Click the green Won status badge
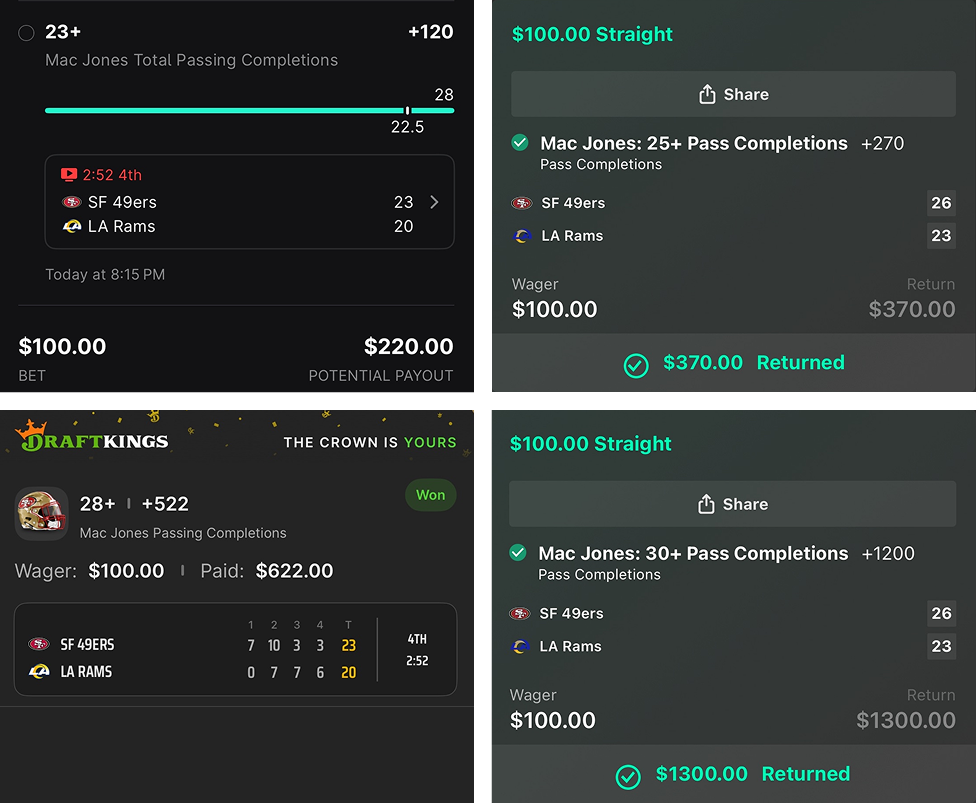The height and width of the screenshot is (803, 976). pos(430,495)
